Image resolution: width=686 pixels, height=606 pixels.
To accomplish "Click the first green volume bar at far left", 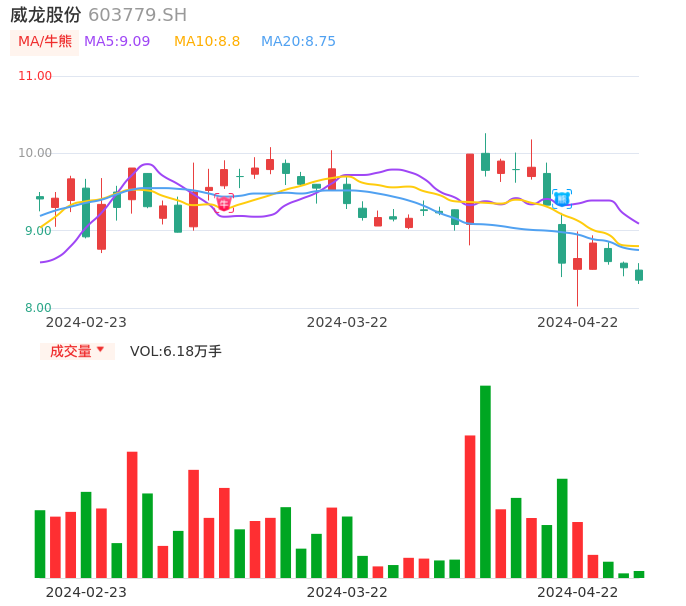I will click(x=40, y=544).
